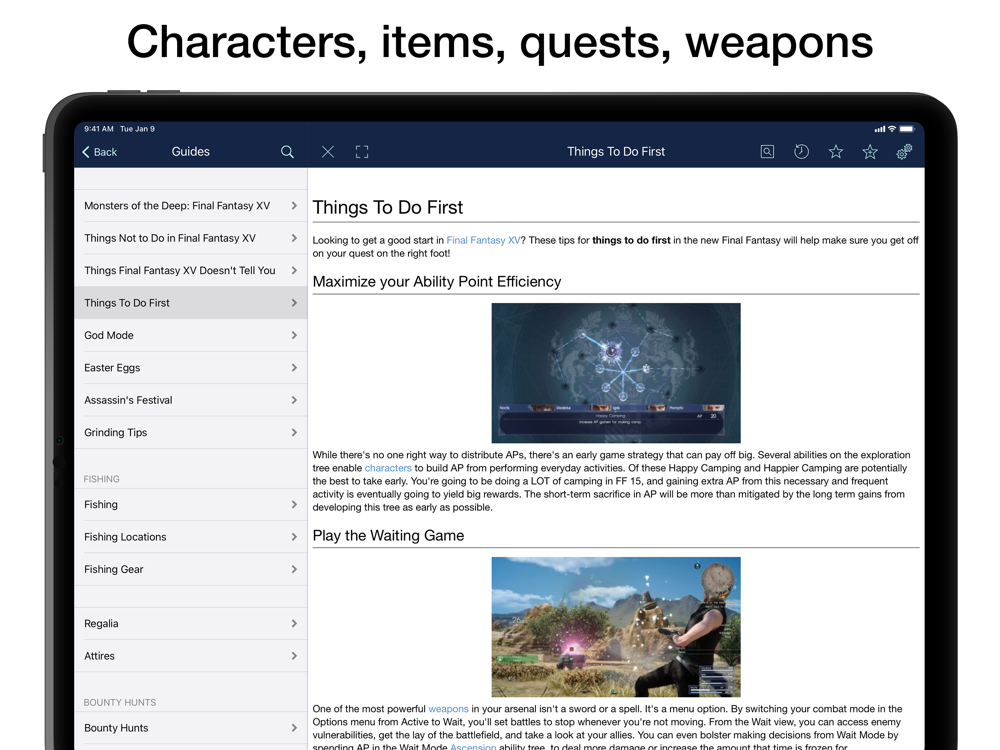
Task: Open the Grinding Tips guide
Action: pos(191,432)
